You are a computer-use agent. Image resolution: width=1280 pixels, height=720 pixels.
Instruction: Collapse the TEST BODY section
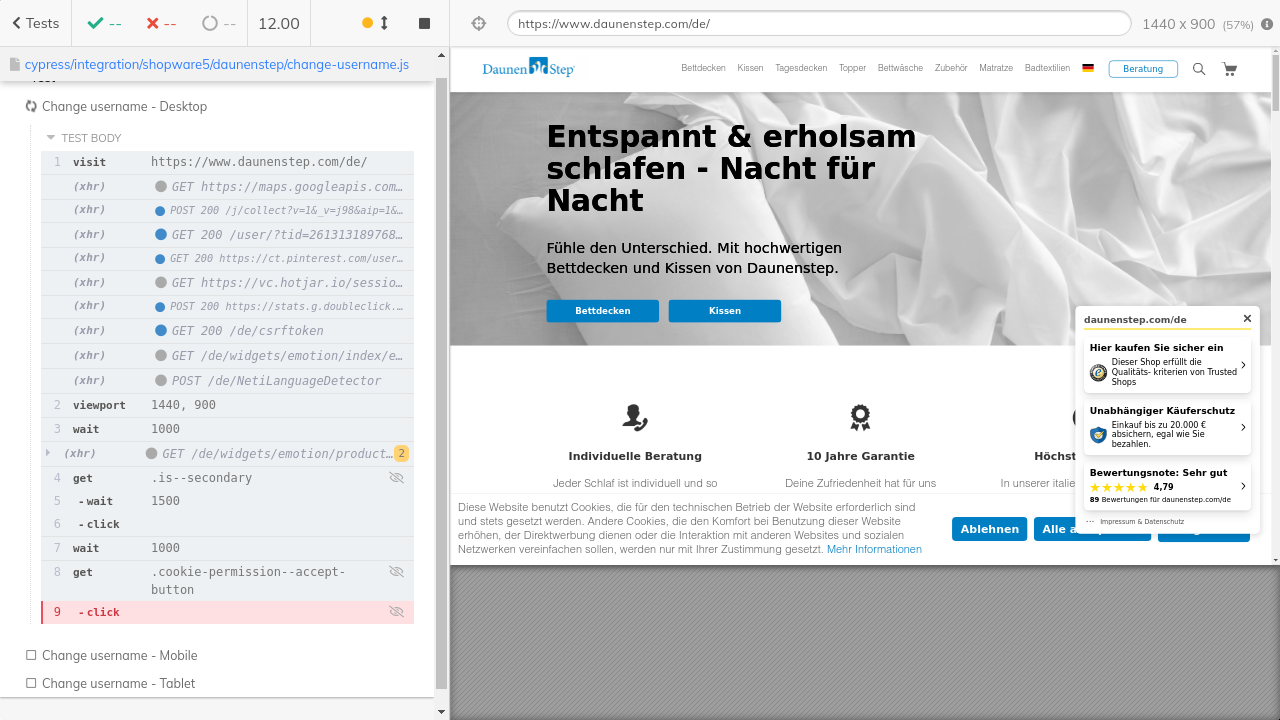51,138
